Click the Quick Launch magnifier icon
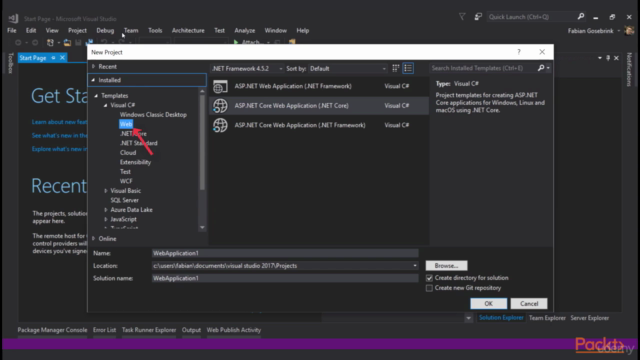Screen dimensions: 640x360 [x=581, y=17]
